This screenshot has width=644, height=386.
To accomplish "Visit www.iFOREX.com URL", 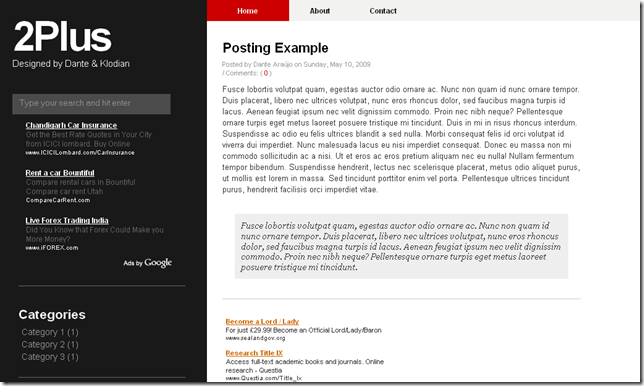I will pos(52,248).
